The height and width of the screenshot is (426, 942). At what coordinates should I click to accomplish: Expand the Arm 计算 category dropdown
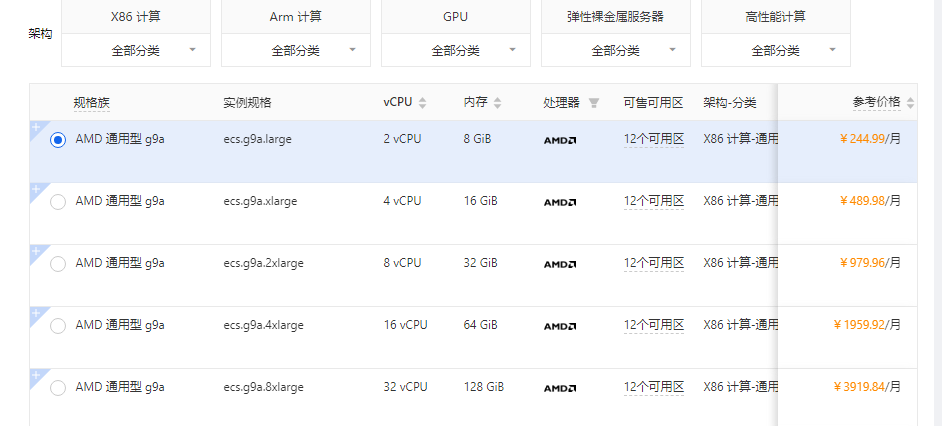(295, 50)
